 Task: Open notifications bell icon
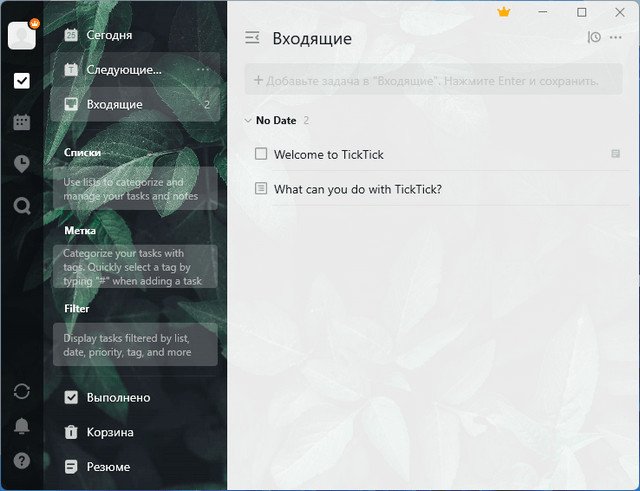(22, 427)
